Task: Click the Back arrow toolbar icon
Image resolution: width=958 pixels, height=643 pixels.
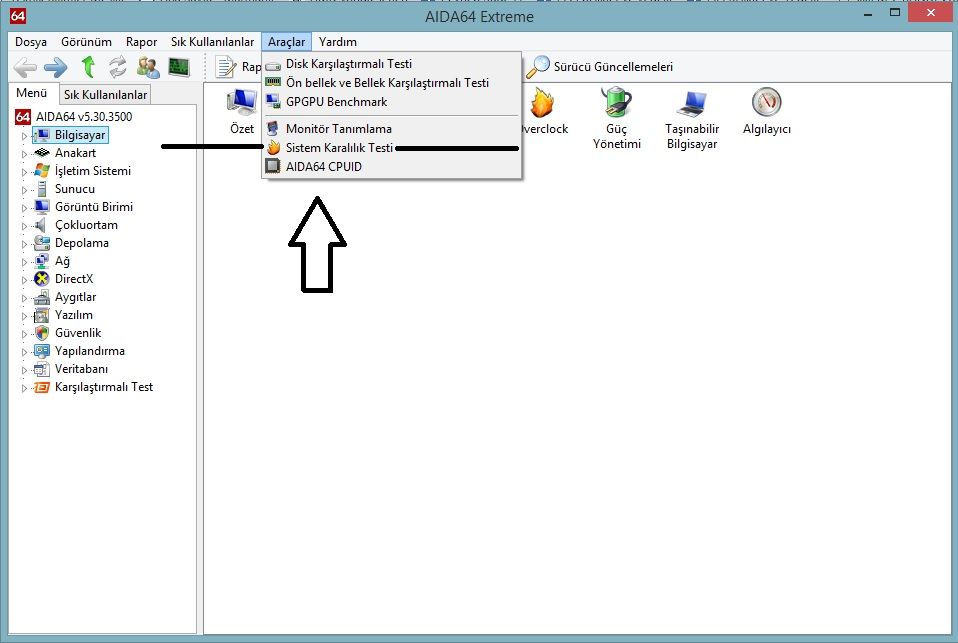Action: point(25,67)
